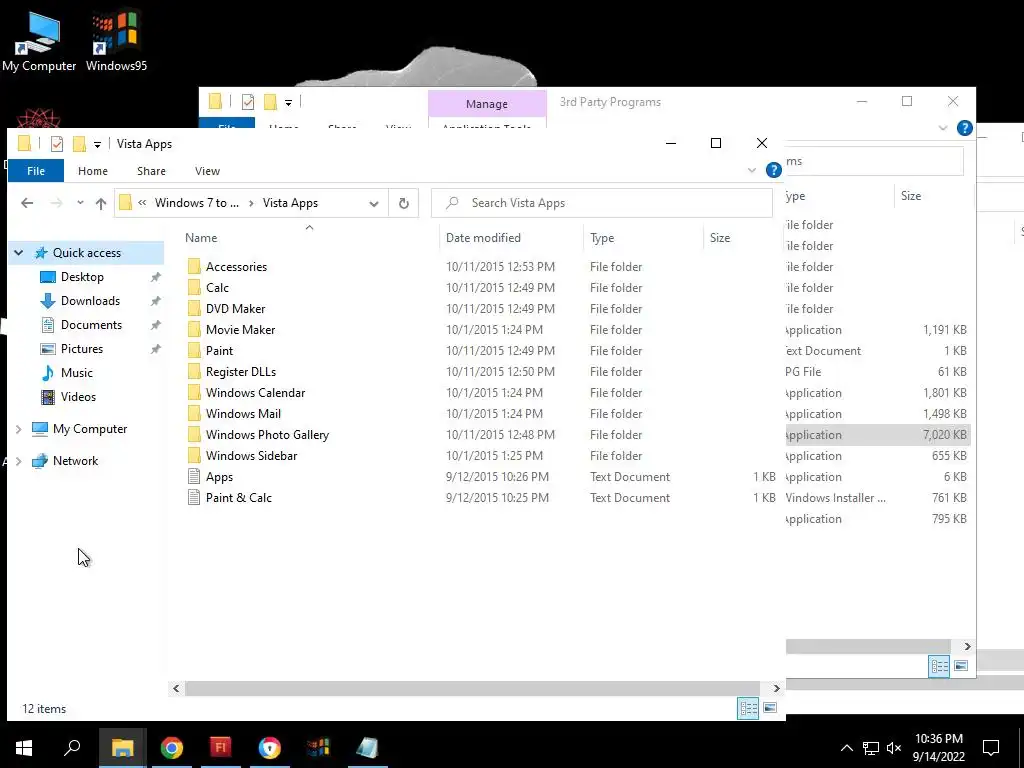Switch to the View ribbon tab
This screenshot has width=1024, height=768.
tap(208, 171)
